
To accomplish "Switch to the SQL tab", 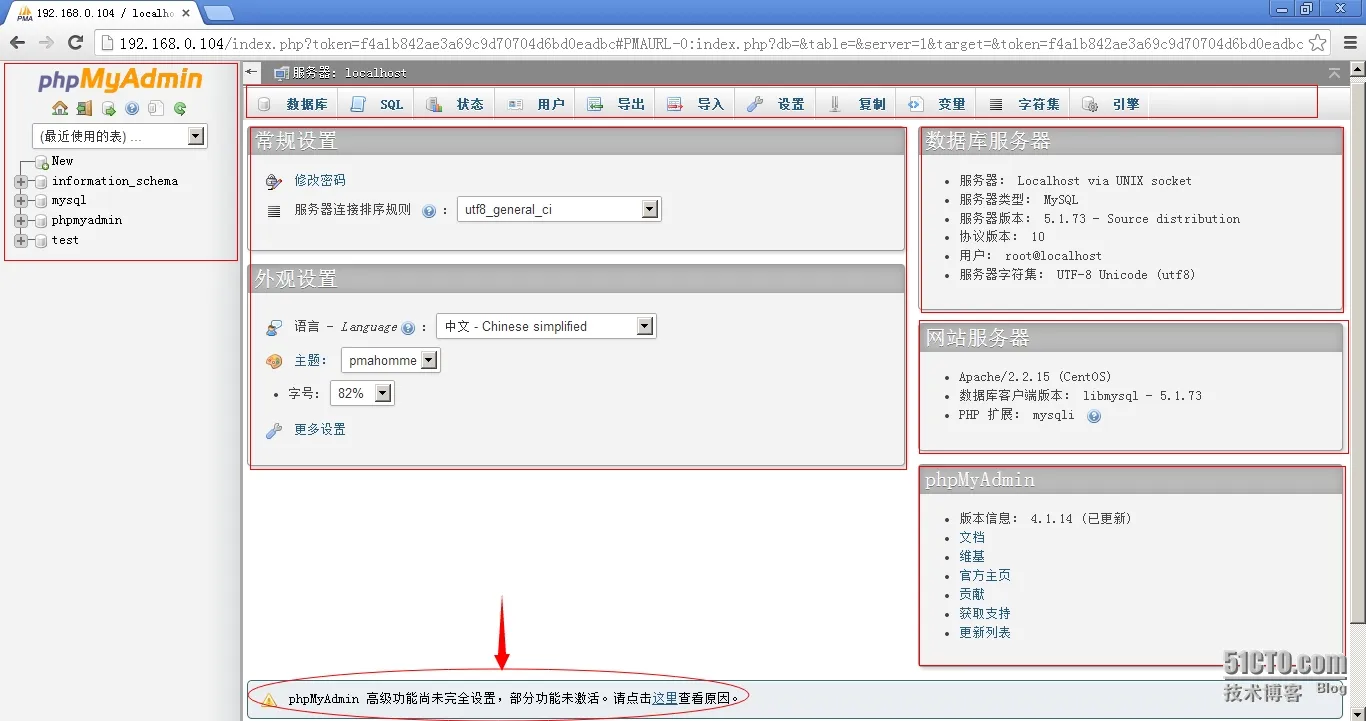I will click(x=378, y=104).
